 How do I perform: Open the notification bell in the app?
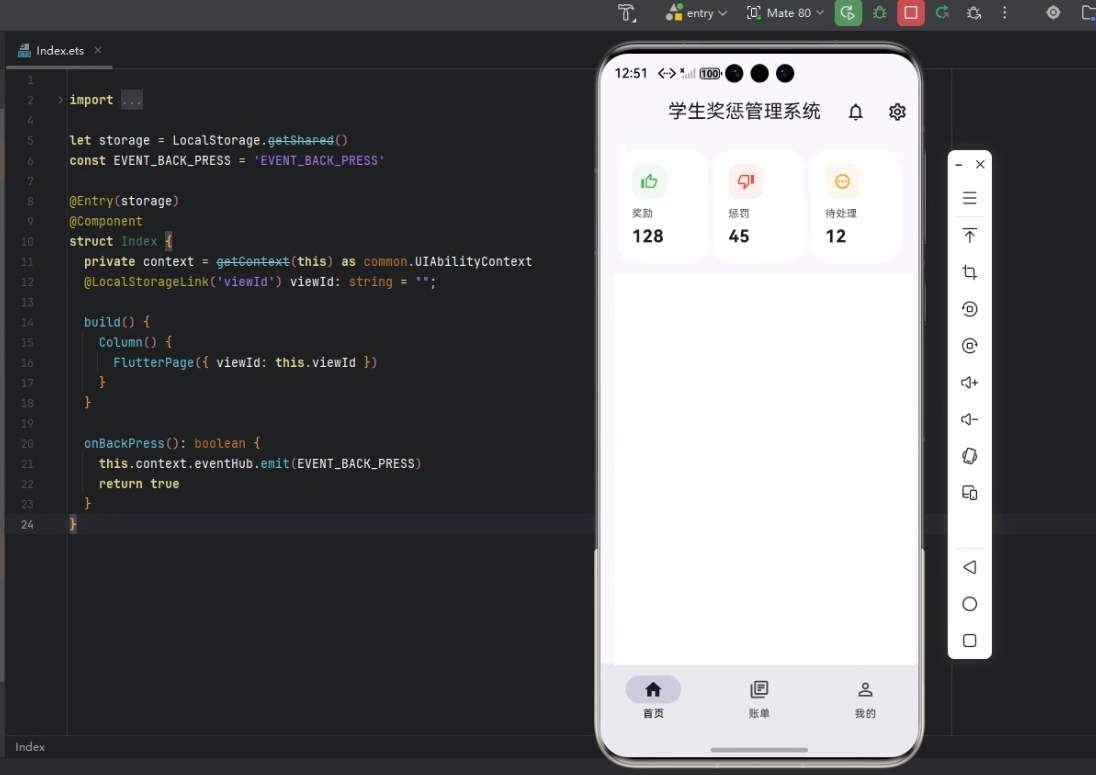856,112
